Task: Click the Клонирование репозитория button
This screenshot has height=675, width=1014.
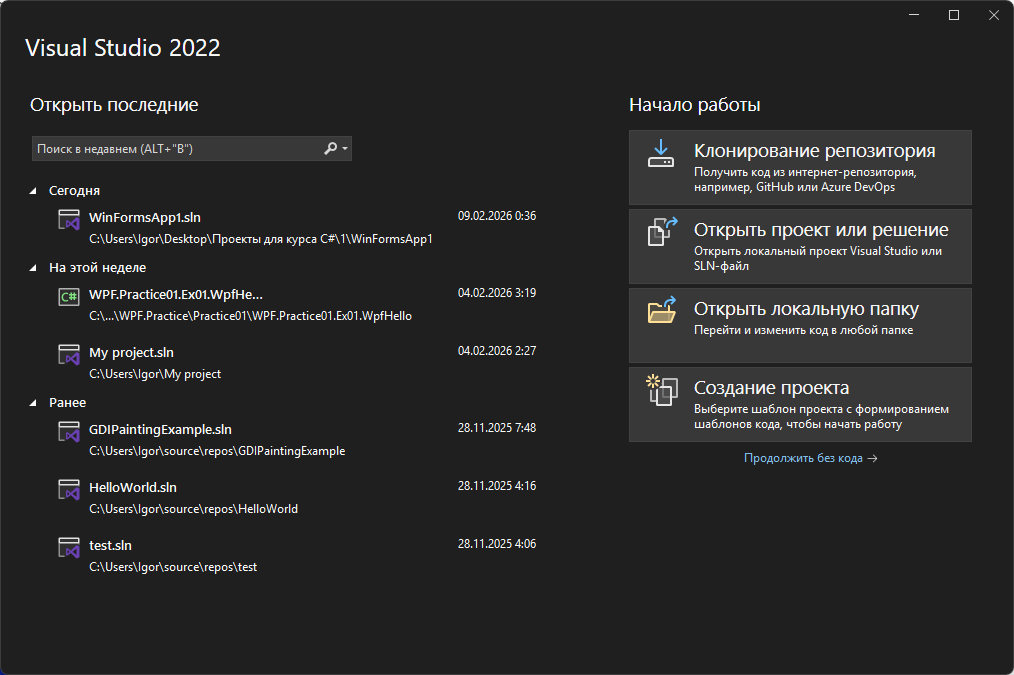Action: (800, 167)
